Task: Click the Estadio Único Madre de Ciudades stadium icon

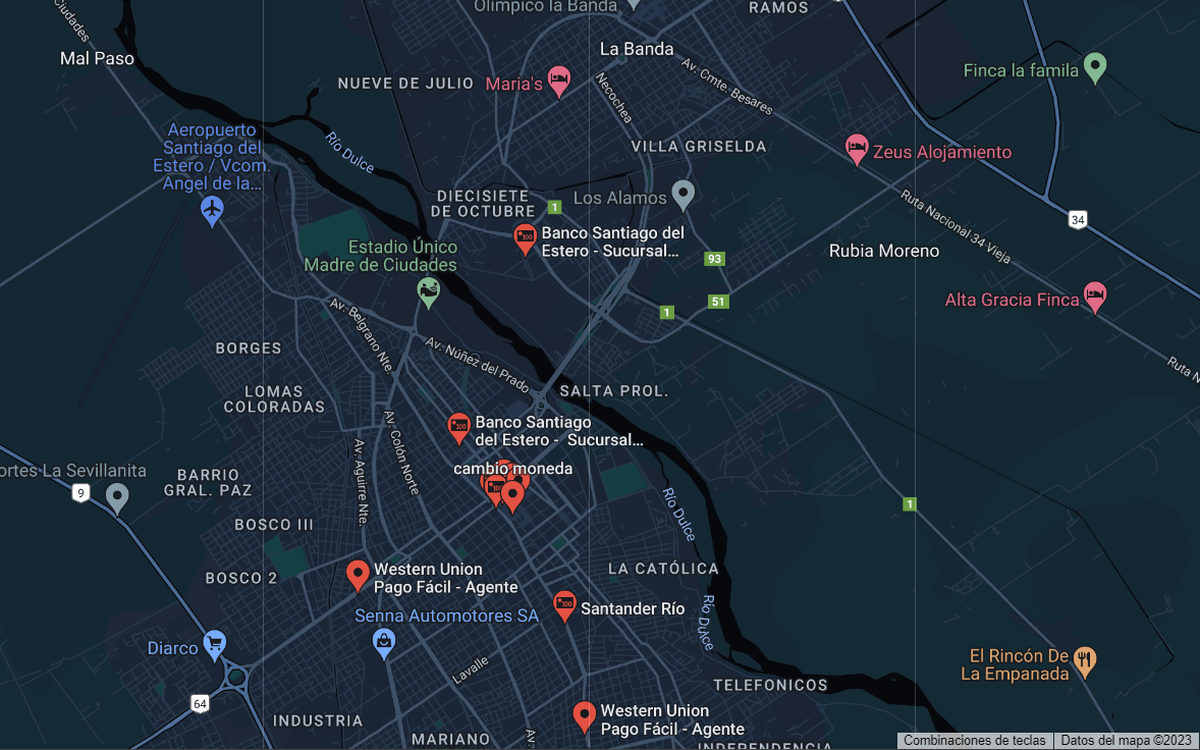Action: [x=428, y=292]
